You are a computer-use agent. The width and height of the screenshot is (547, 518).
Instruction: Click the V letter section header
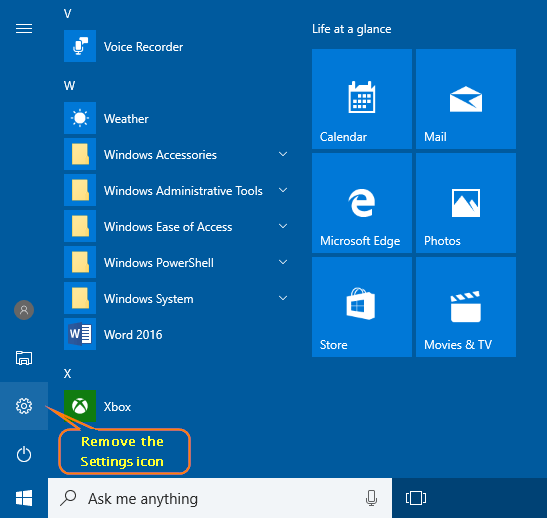point(68,14)
